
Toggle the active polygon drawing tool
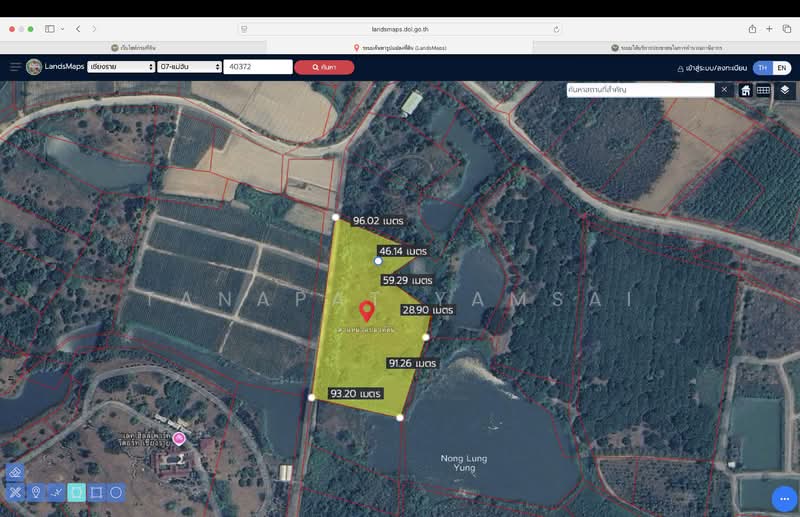[76, 492]
